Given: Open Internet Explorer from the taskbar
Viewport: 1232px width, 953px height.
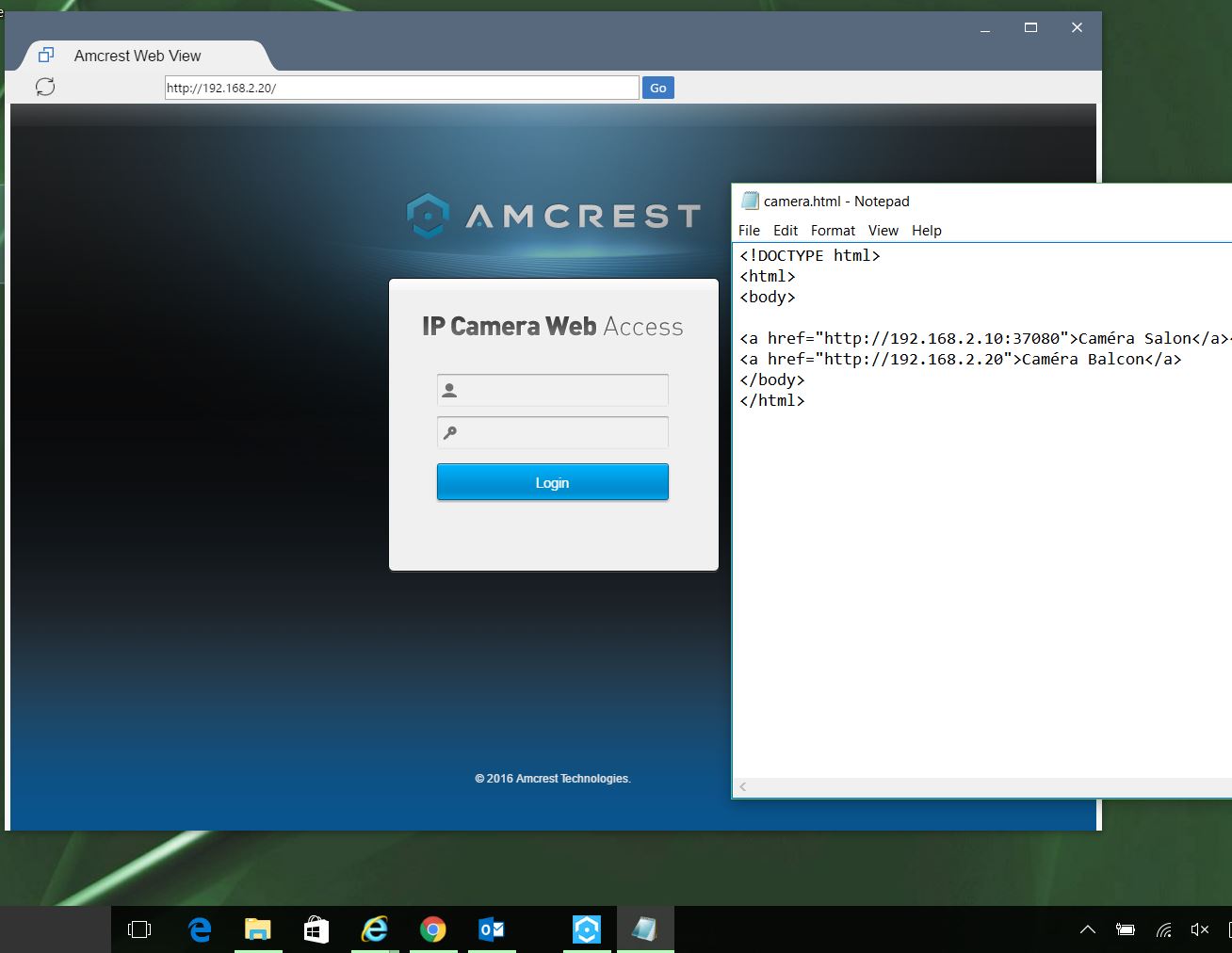Looking at the screenshot, I should tap(375, 929).
